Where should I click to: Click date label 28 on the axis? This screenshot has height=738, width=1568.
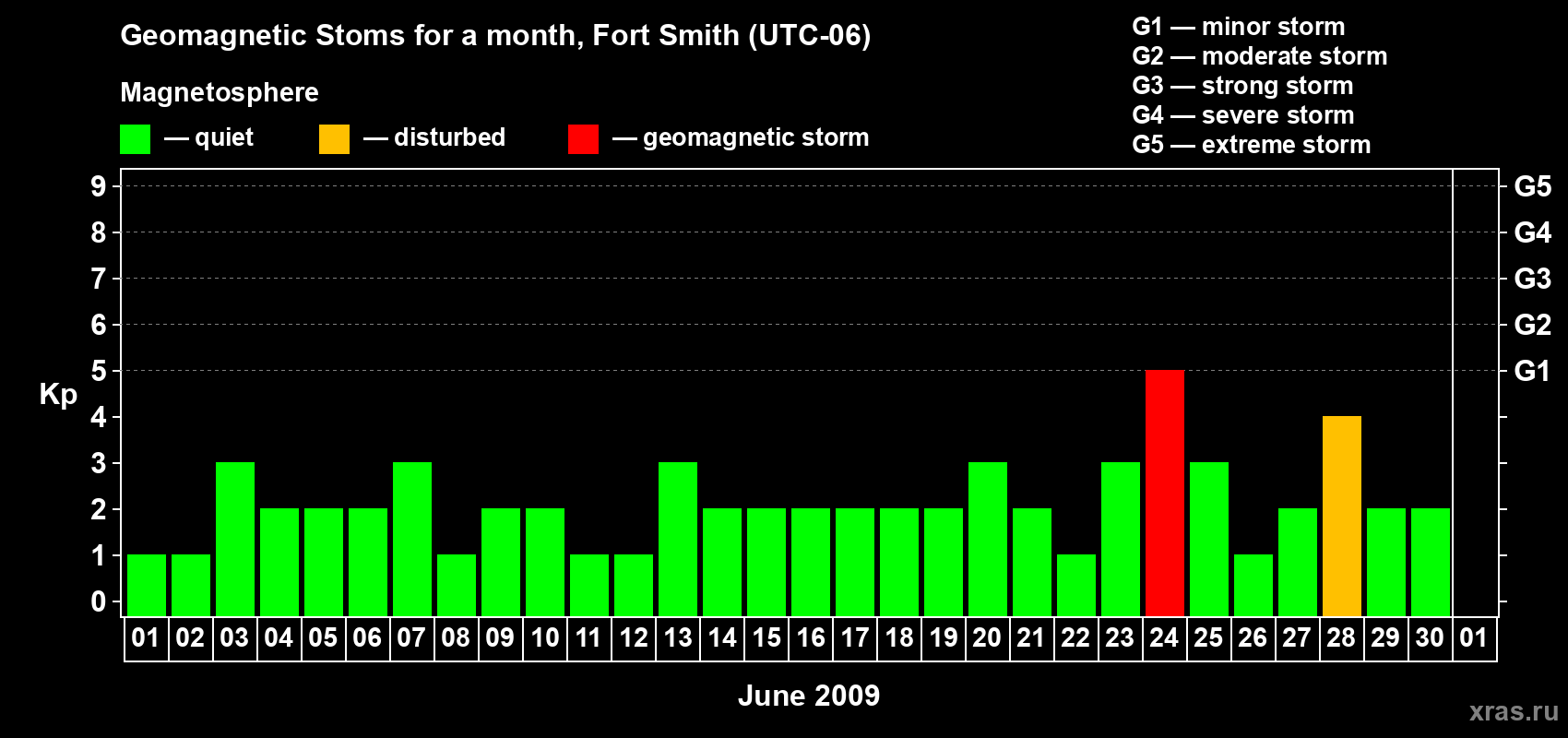1341,638
